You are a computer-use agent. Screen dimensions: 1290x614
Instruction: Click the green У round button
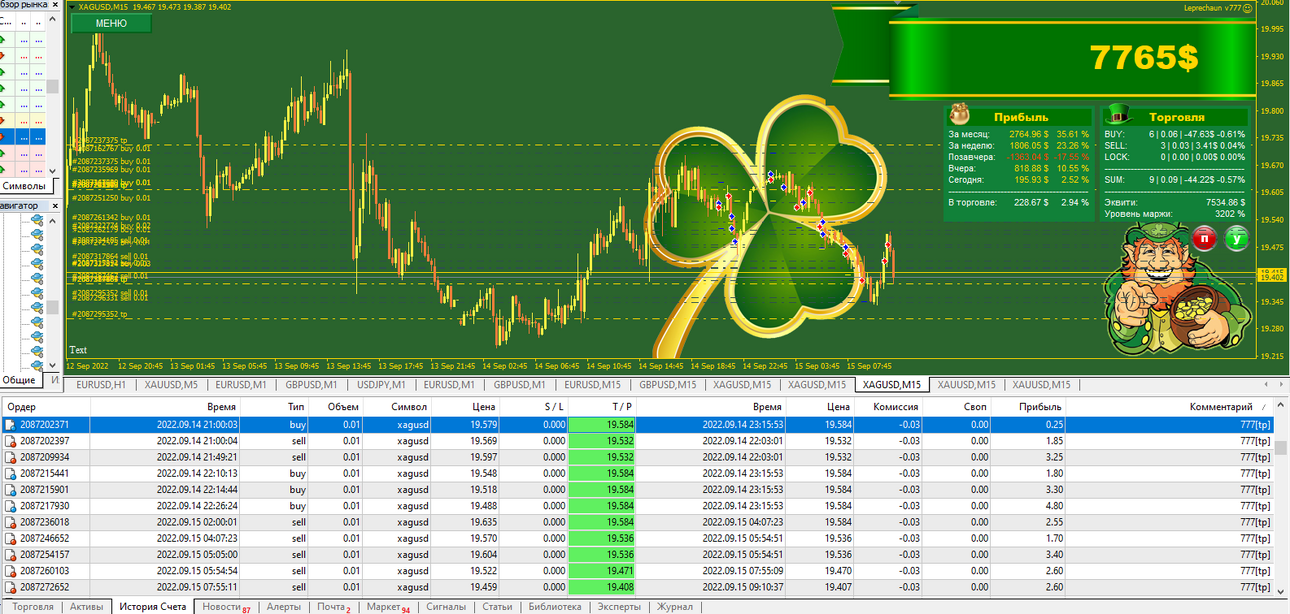1237,238
